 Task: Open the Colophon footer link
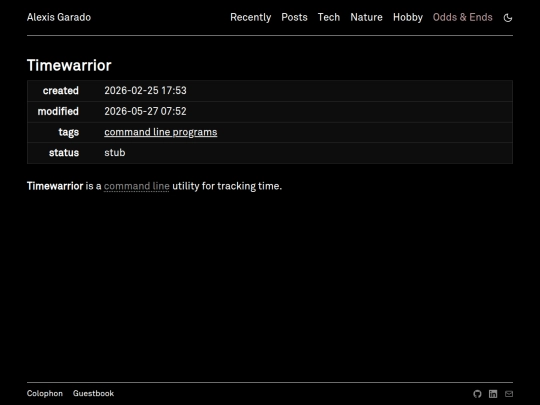point(45,393)
